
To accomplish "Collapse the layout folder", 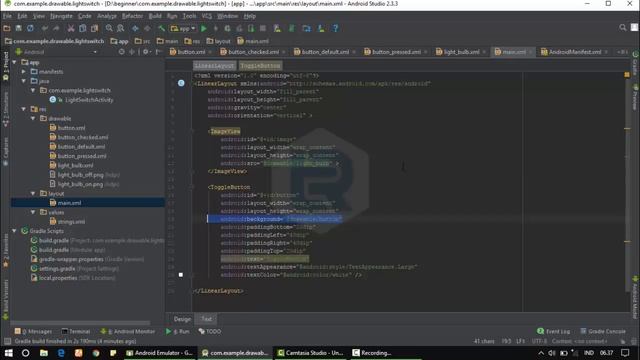I will 33,193.
